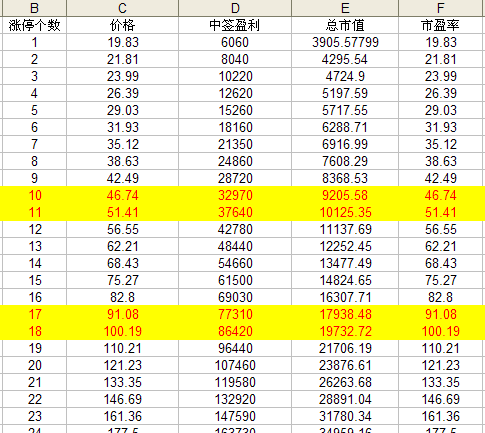This screenshot has height=433, width=485.
Task: Select cell 96440 in column D
Action: pyautogui.click(x=235, y=348)
